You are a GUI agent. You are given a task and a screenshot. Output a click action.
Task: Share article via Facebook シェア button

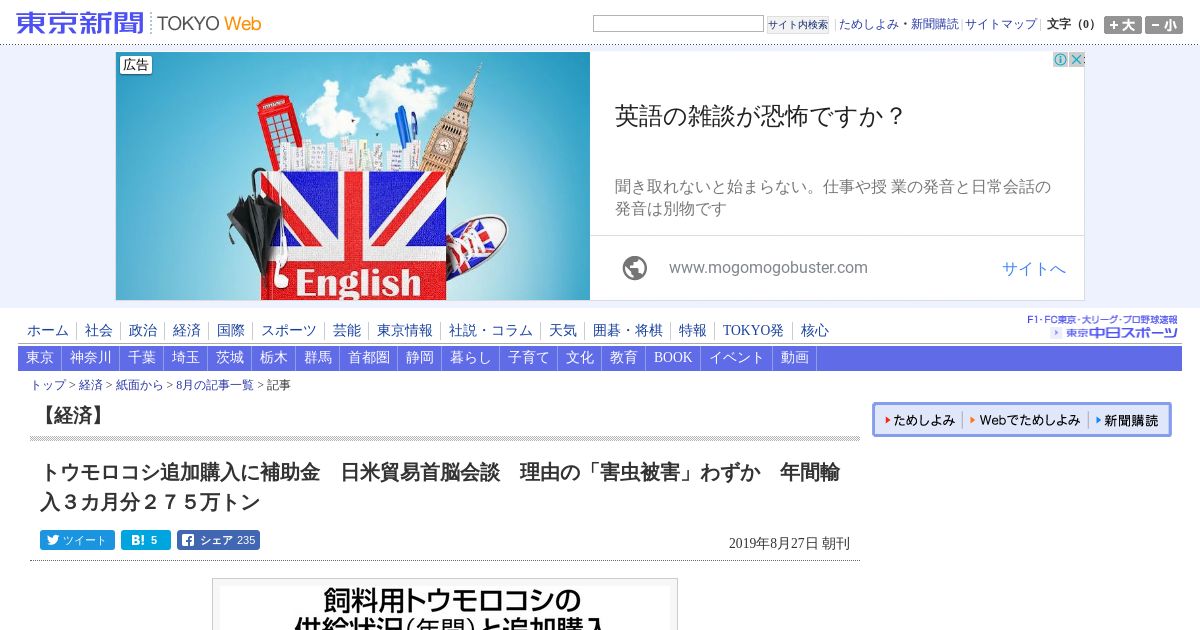coord(218,540)
